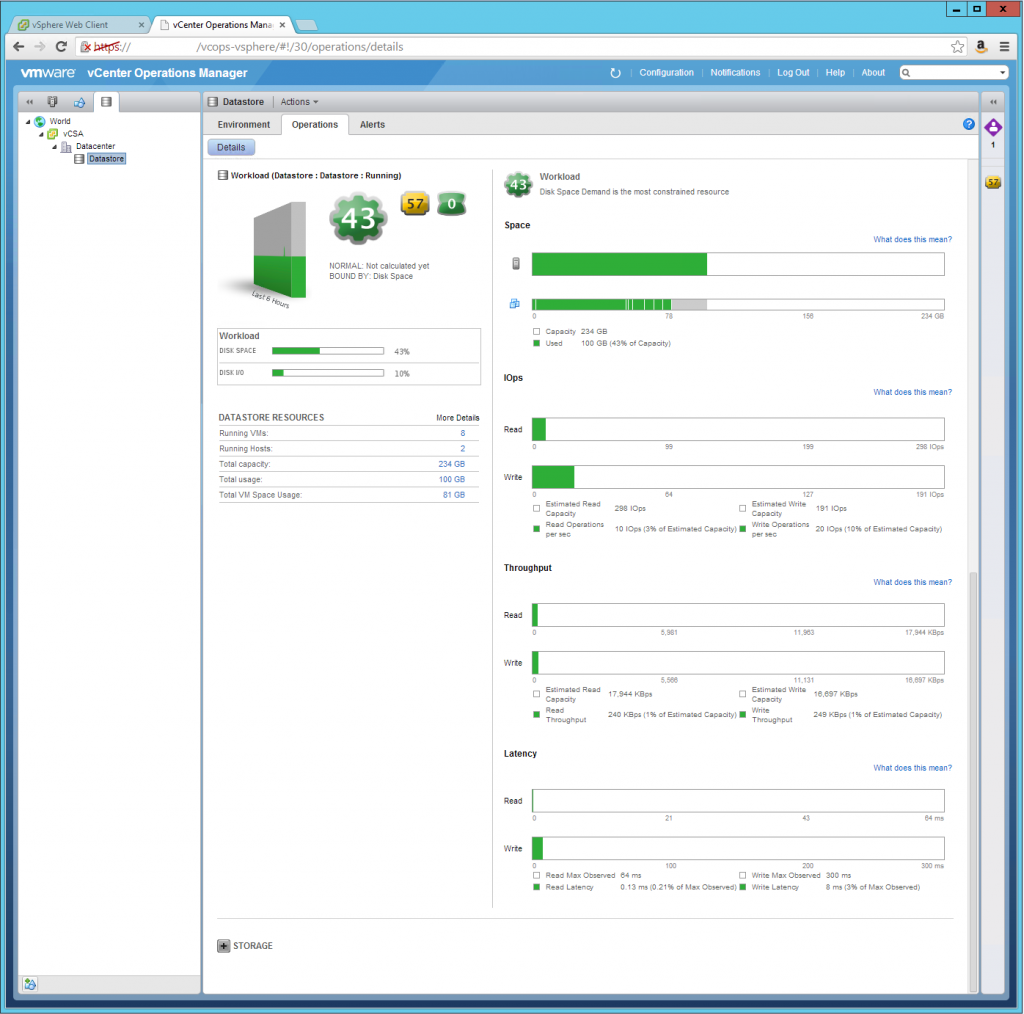Click the datastore capacity icon beside Space bar
This screenshot has width=1024, height=1014.
click(x=516, y=263)
